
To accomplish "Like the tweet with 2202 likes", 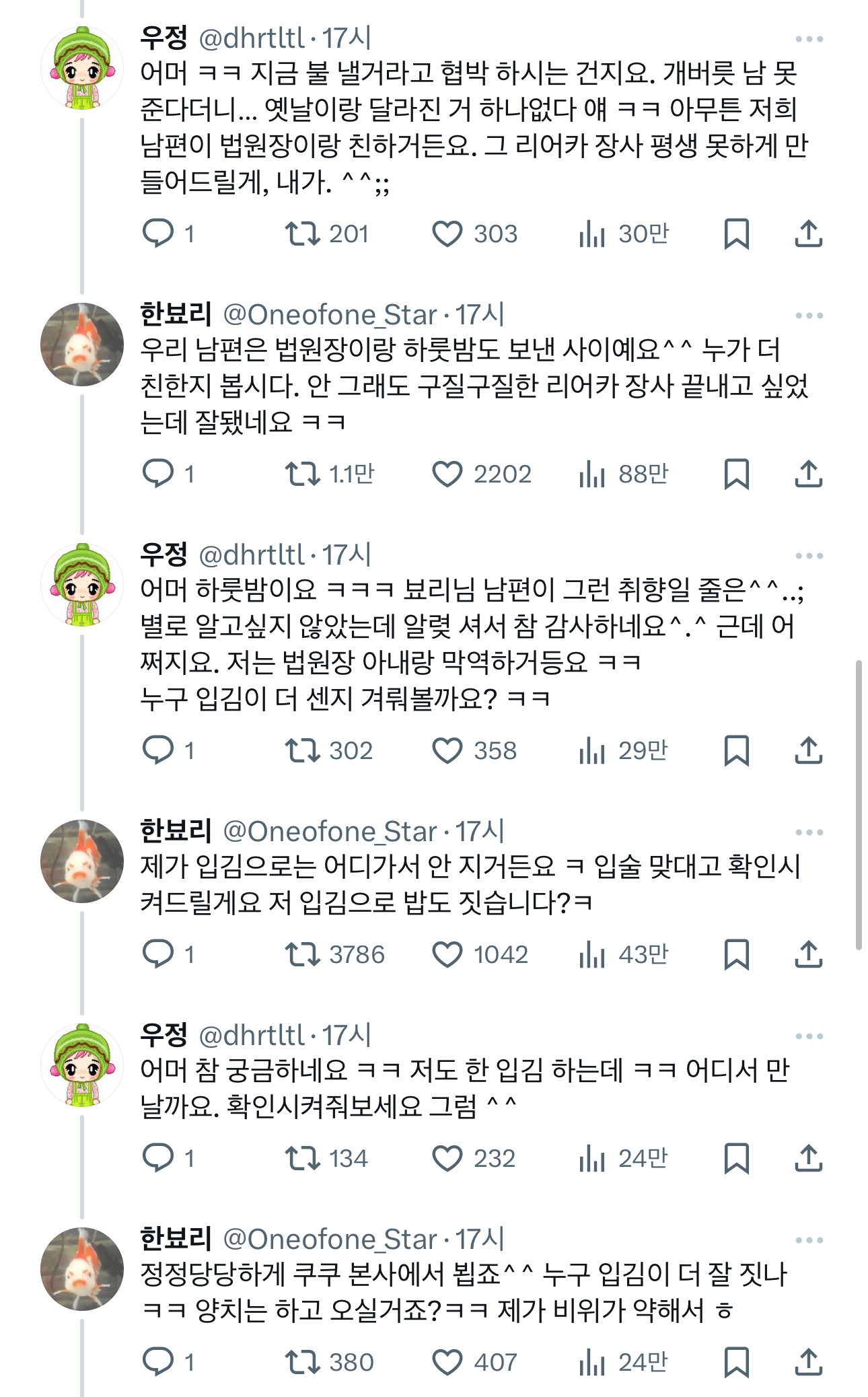I will (x=447, y=474).
